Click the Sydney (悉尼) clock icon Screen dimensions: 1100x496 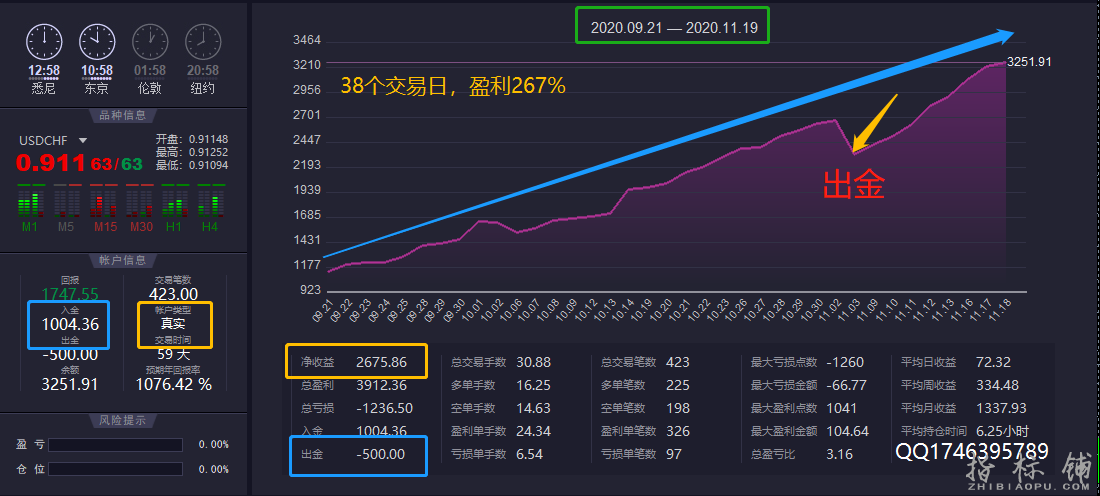tap(43, 42)
